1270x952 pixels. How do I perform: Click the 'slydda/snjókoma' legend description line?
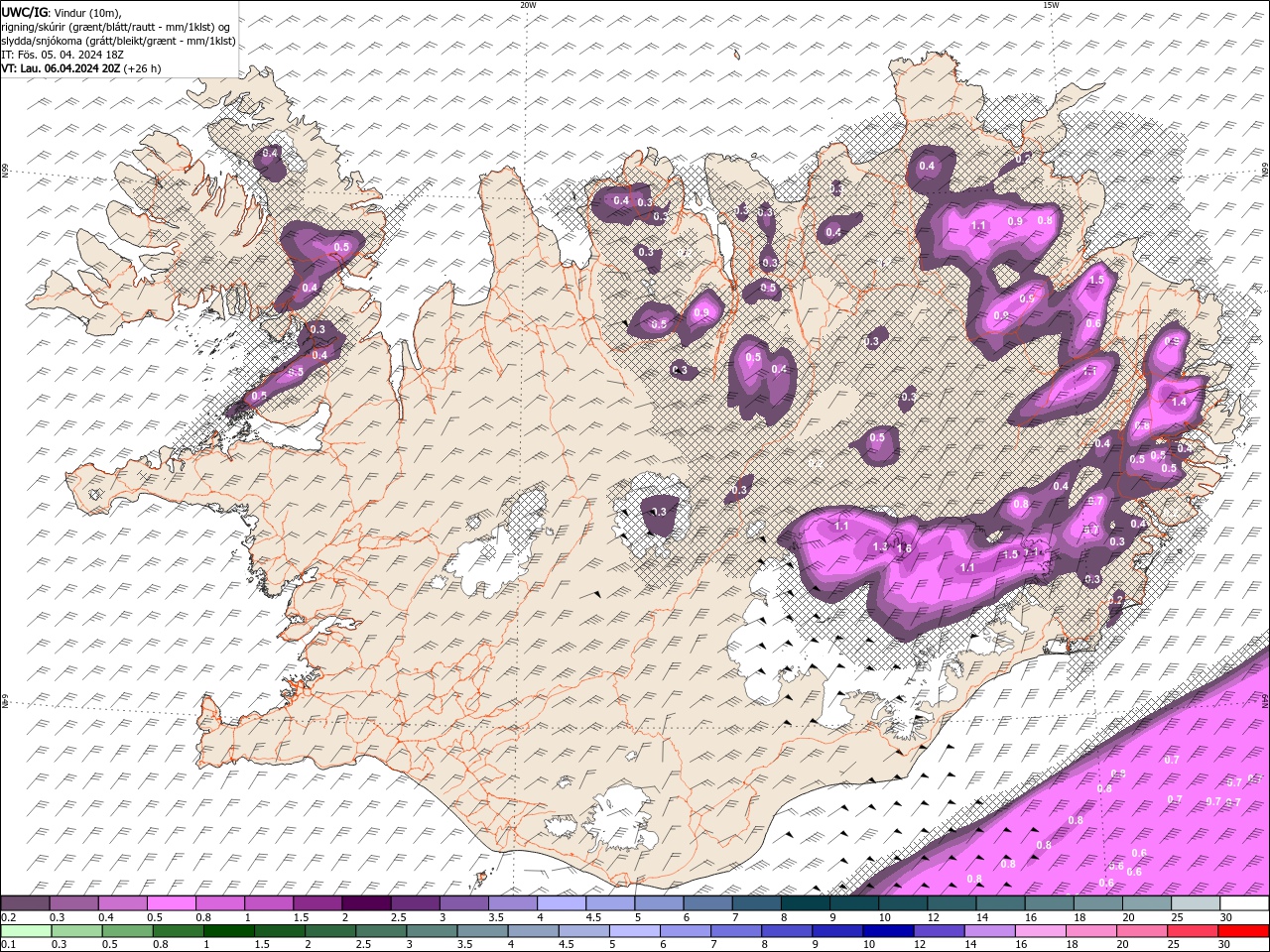119,41
